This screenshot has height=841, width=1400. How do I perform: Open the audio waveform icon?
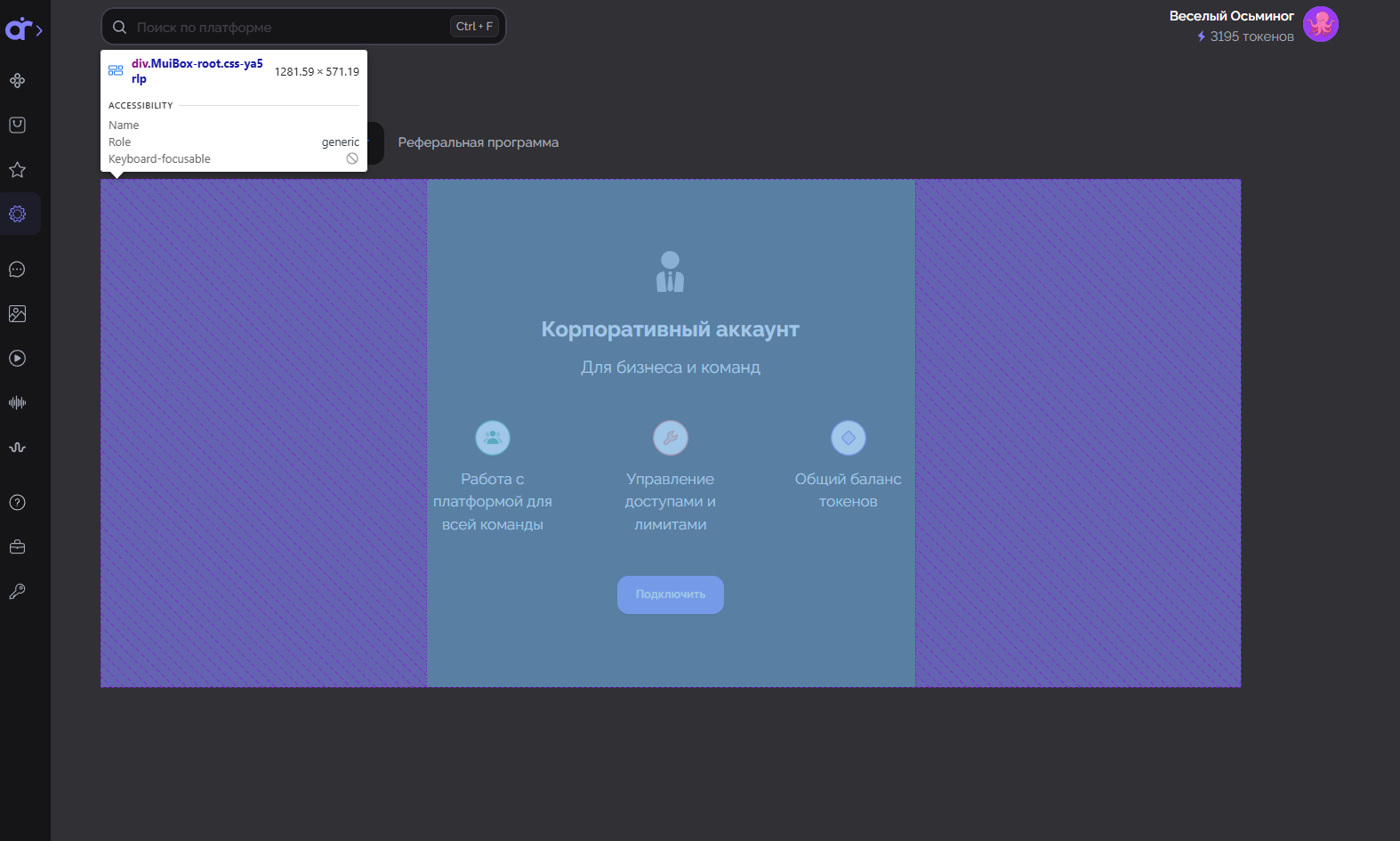[17, 403]
